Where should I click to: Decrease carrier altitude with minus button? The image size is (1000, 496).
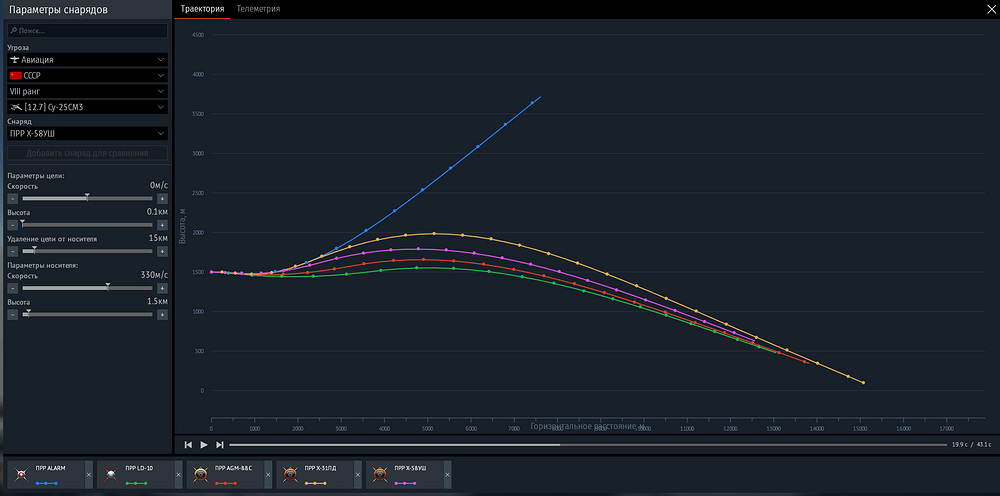coord(12,314)
